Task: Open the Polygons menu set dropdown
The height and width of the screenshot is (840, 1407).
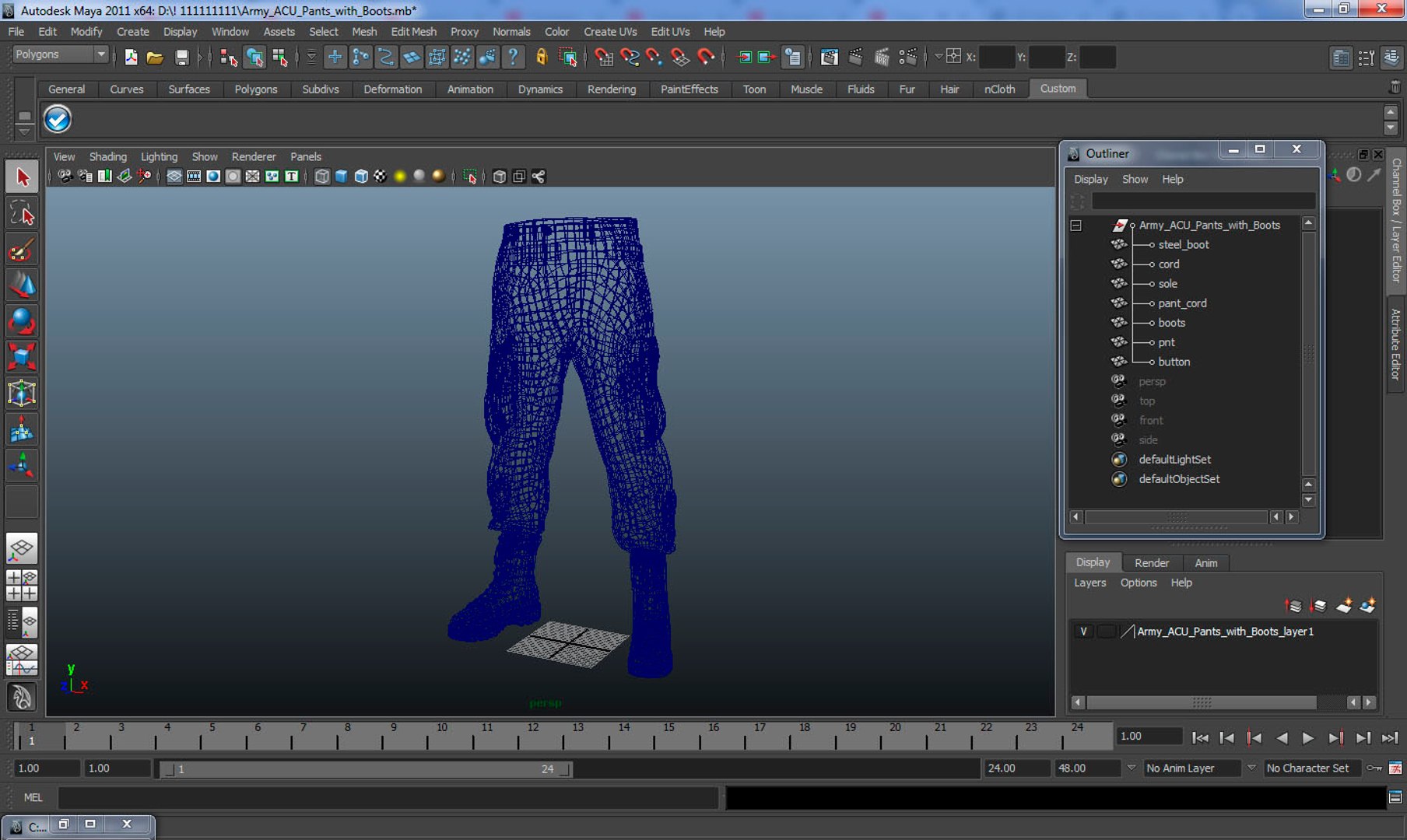Action: point(60,54)
